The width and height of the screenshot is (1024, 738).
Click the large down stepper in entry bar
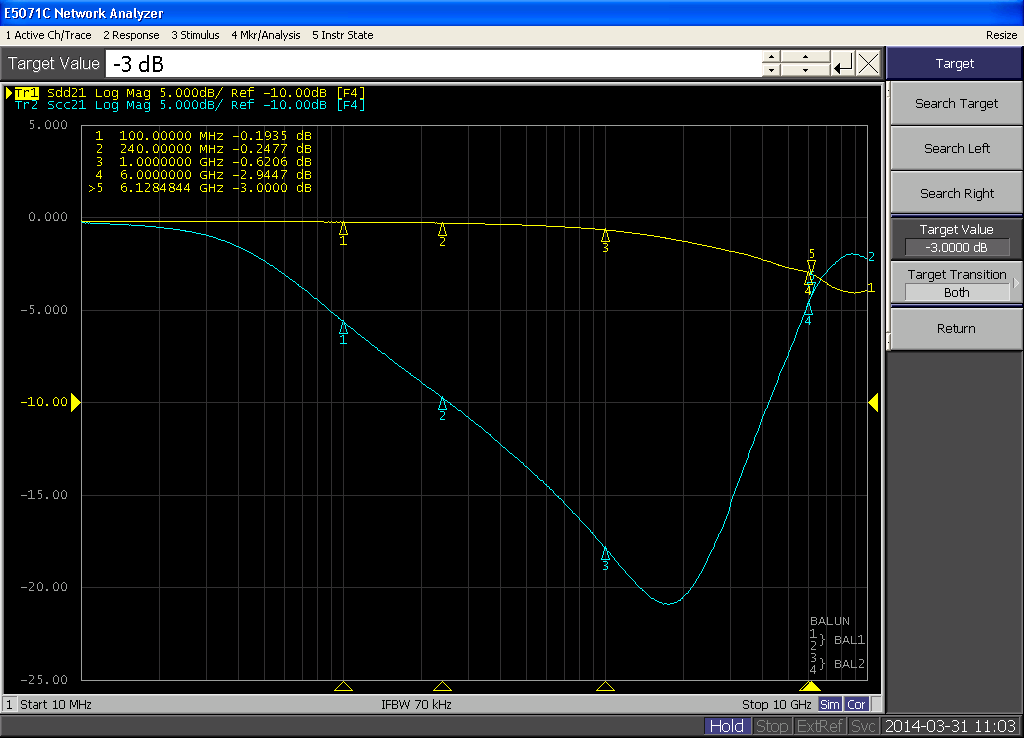pos(805,71)
